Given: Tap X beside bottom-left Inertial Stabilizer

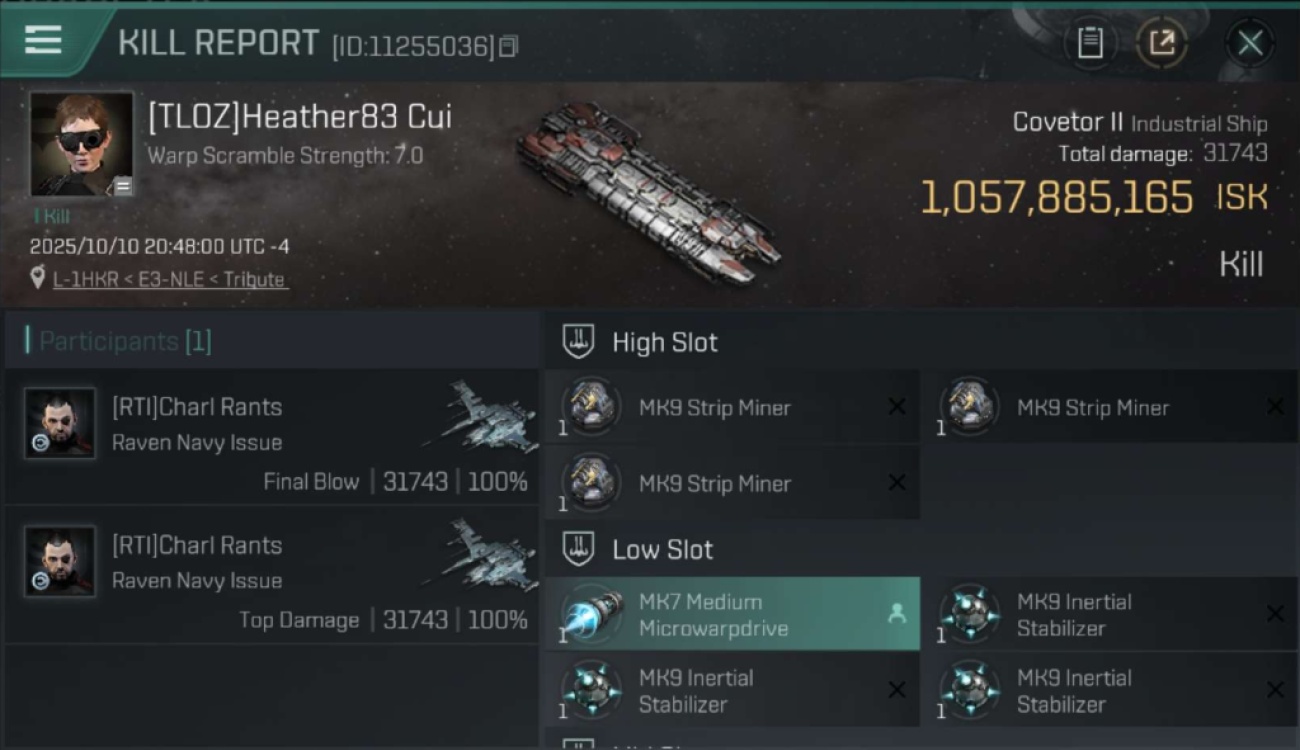Looking at the screenshot, I should (896, 690).
